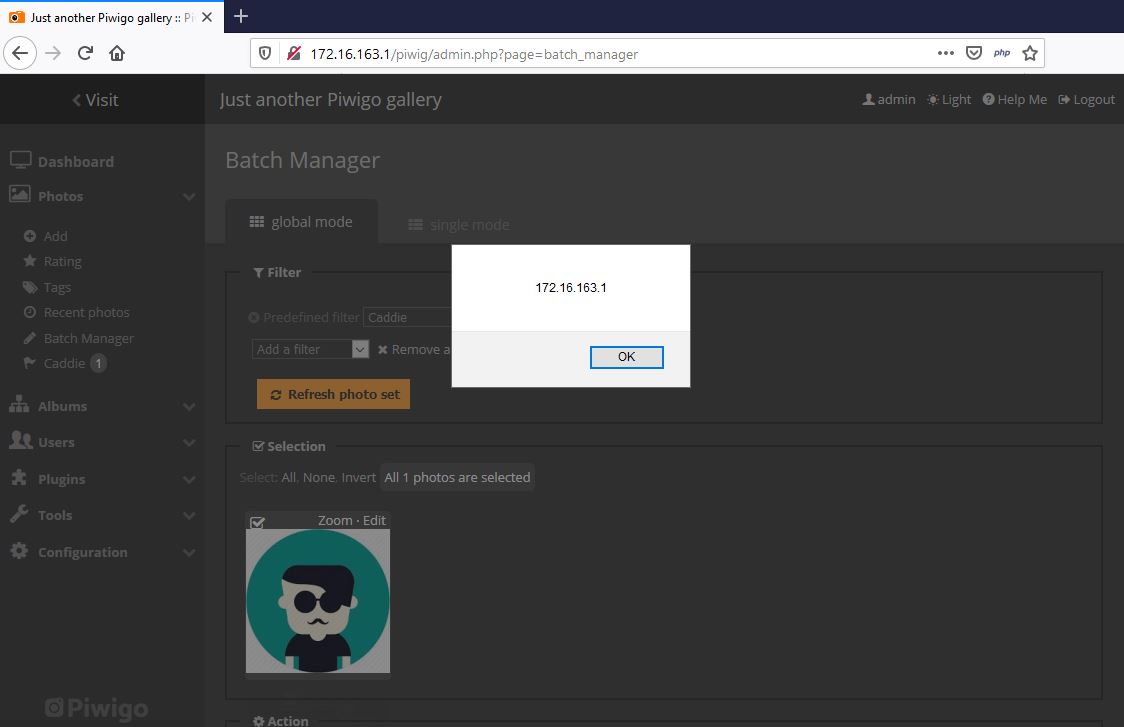The width and height of the screenshot is (1124, 727).
Task: Click the browser Back arrow
Action: pyautogui.click(x=20, y=53)
